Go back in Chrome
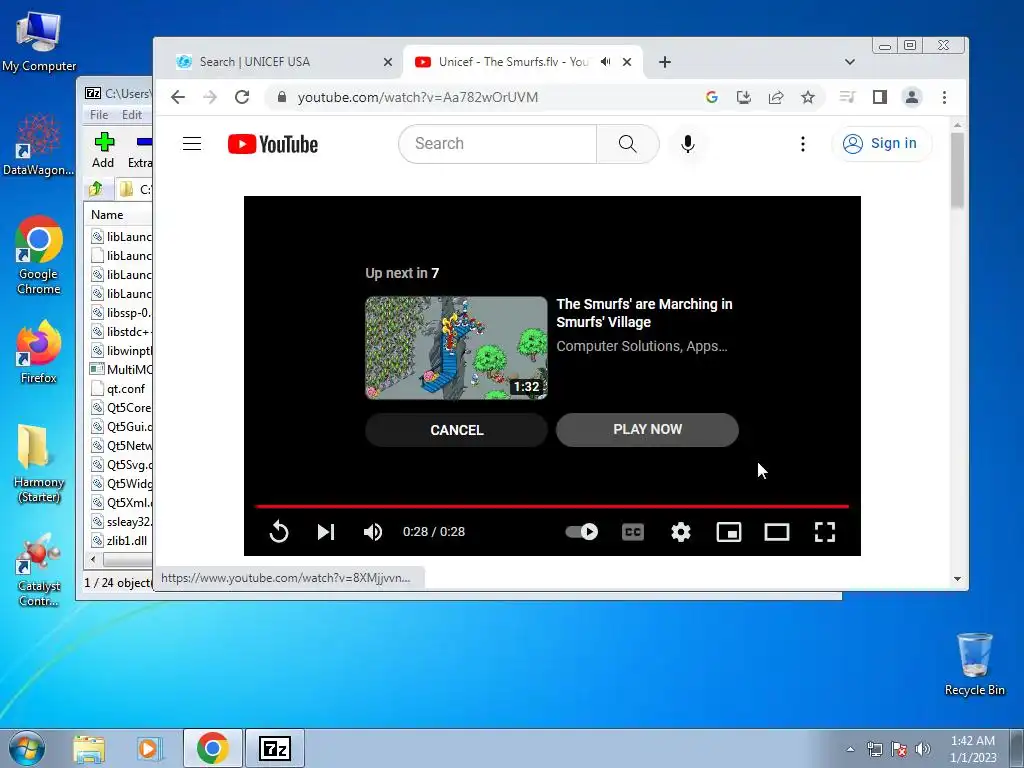Screen dimensions: 1024x768 click(178, 97)
